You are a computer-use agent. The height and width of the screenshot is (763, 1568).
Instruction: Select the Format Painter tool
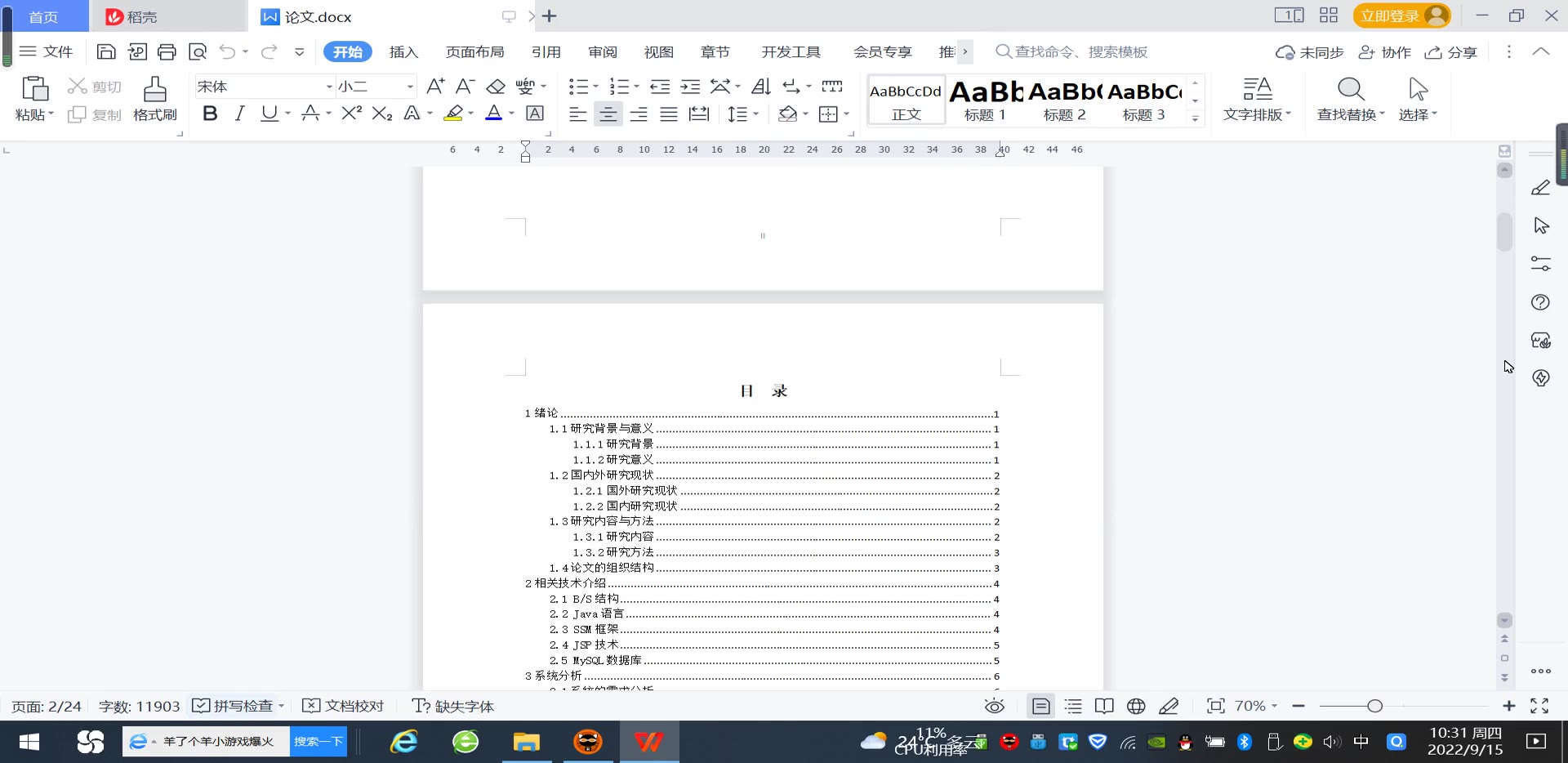155,99
